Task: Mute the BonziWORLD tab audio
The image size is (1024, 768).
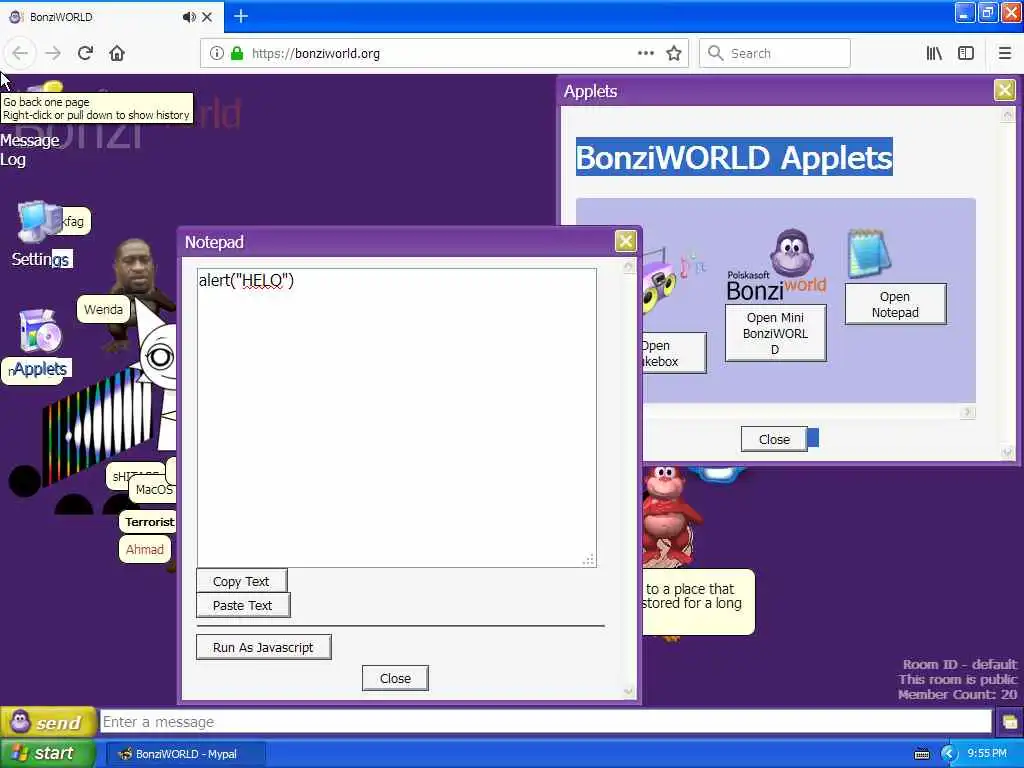Action: point(189,17)
